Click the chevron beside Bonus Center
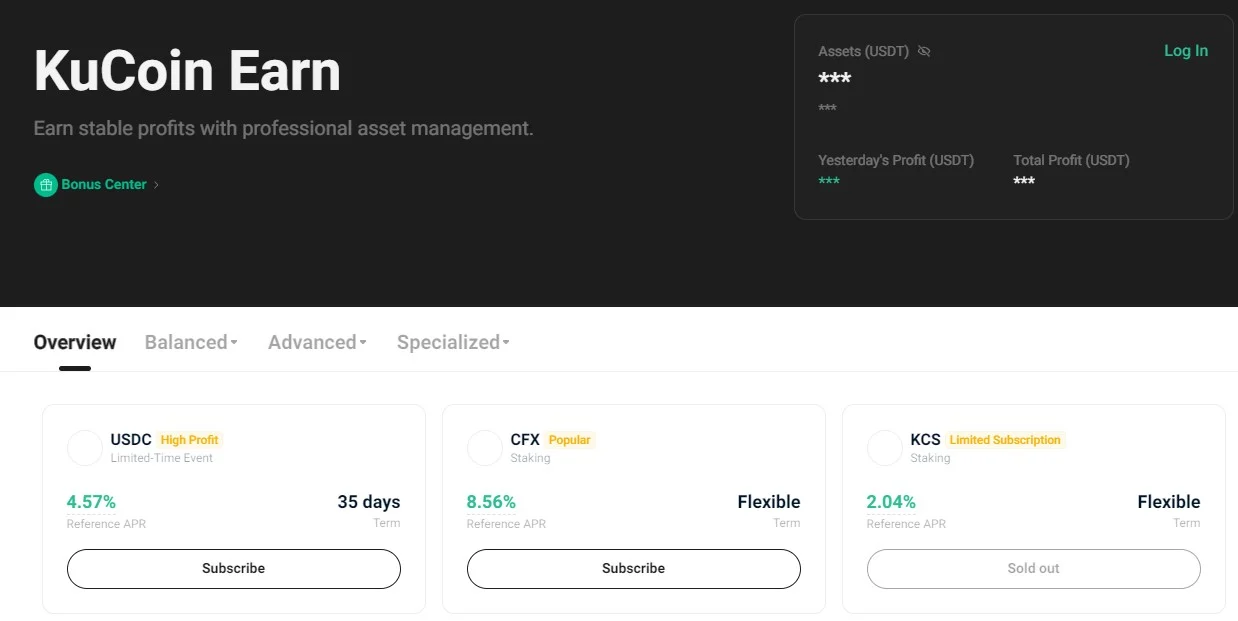Screen dimensions: 1238x621 coord(156,185)
